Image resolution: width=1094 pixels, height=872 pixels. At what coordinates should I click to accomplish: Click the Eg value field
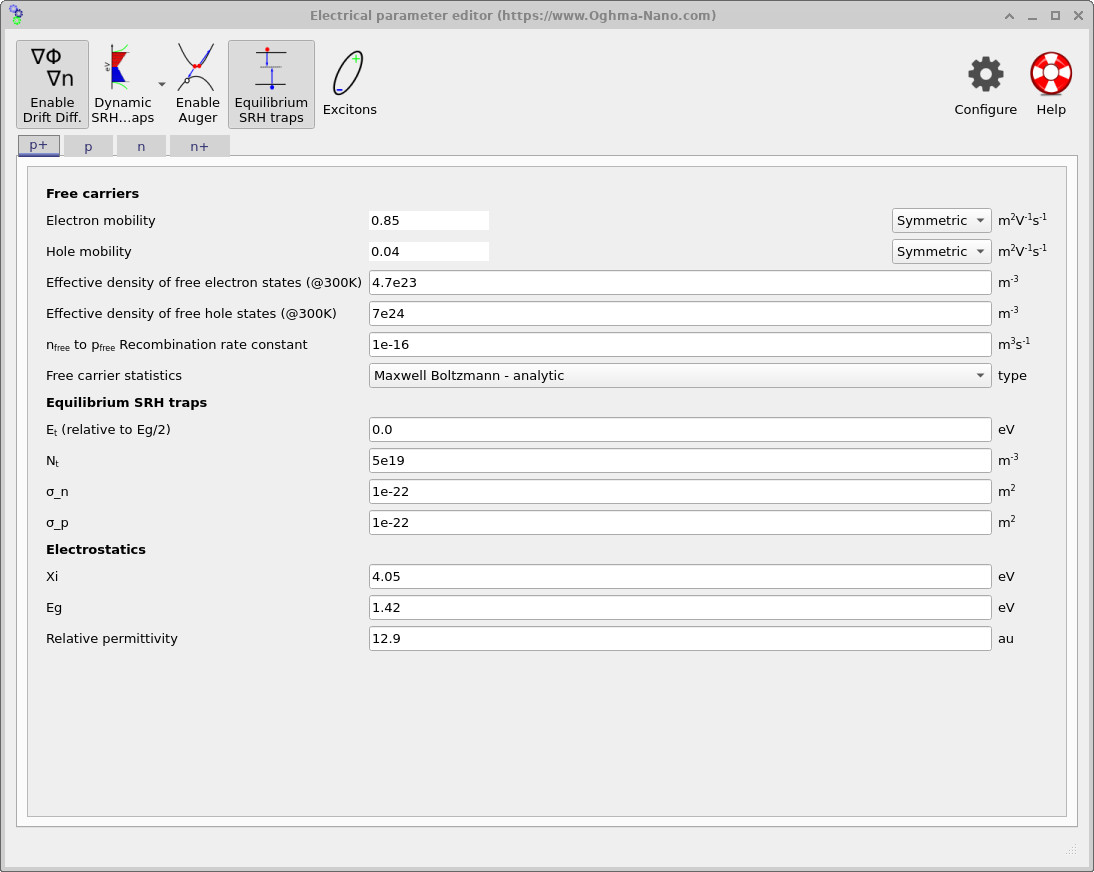tap(678, 607)
